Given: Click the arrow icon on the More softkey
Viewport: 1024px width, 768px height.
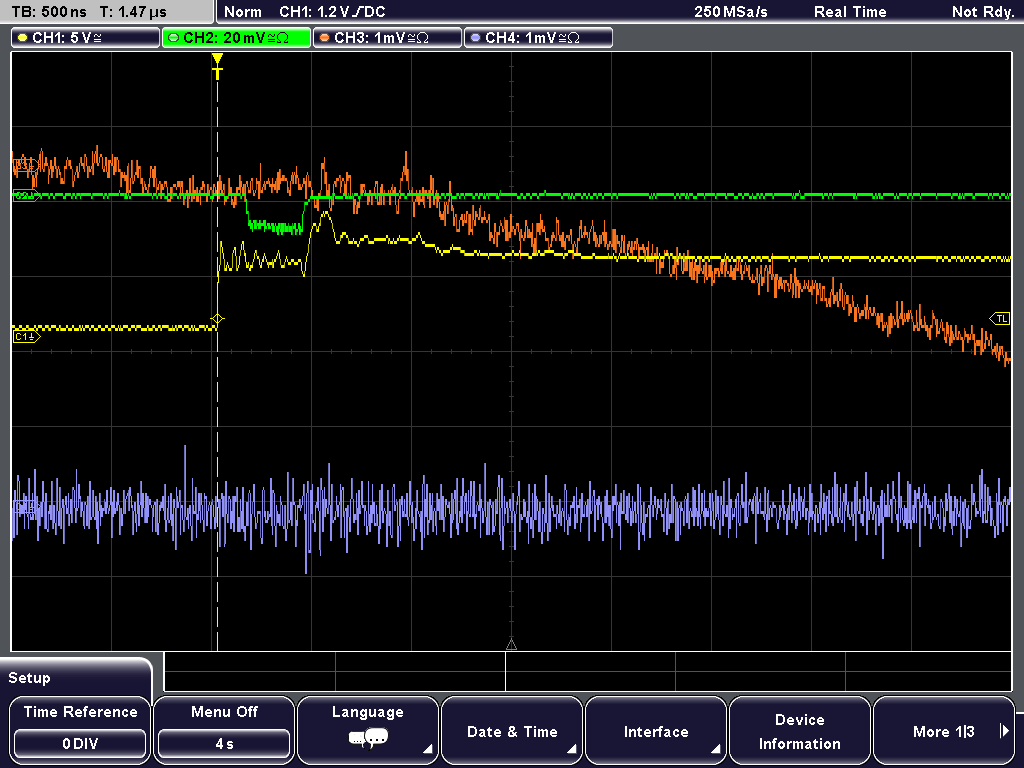Looking at the screenshot, I should coord(1004,731).
